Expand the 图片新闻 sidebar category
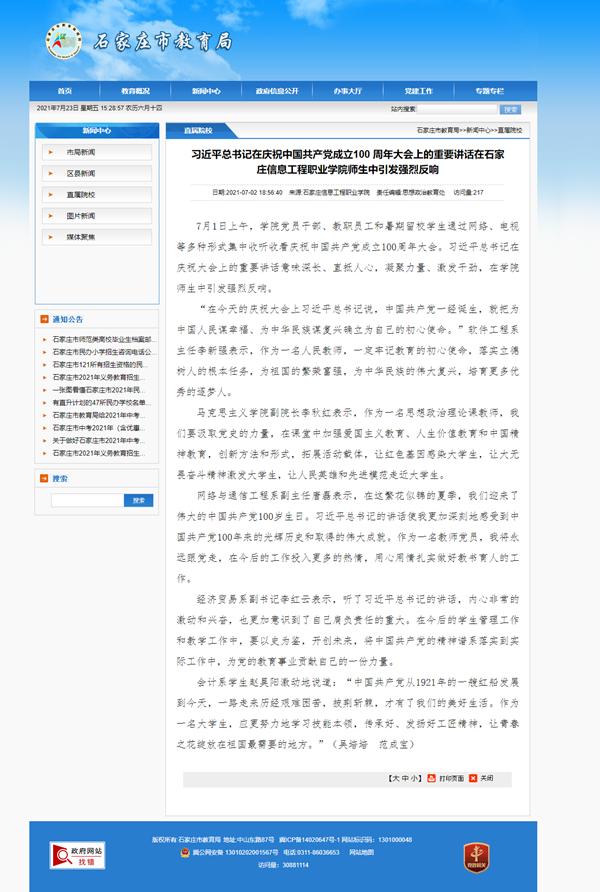The width and height of the screenshot is (600, 892). click(81, 215)
